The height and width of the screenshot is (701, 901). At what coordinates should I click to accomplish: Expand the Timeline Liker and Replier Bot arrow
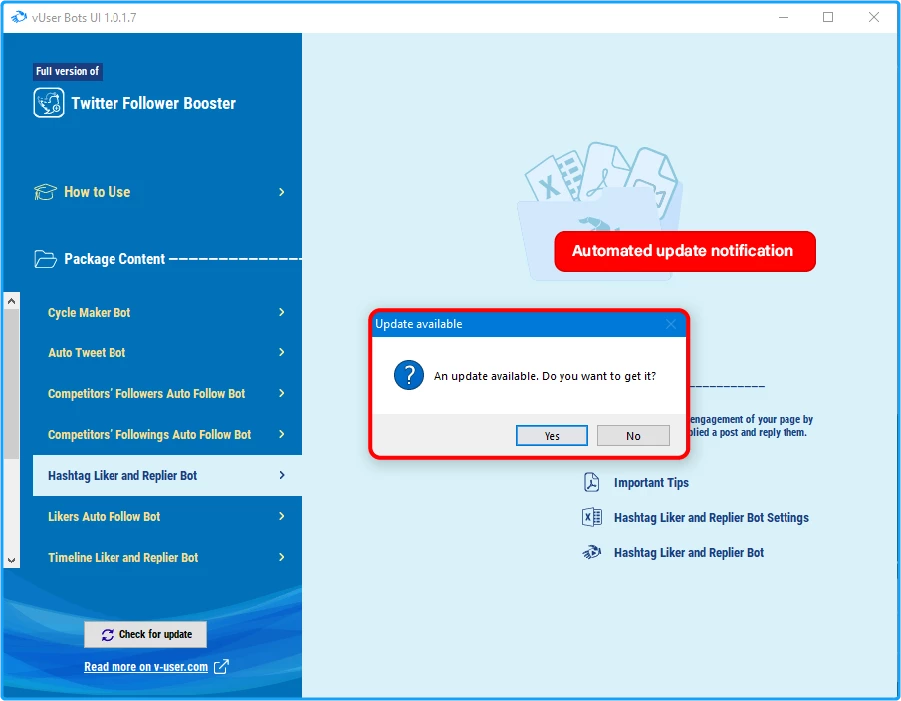[x=282, y=557]
